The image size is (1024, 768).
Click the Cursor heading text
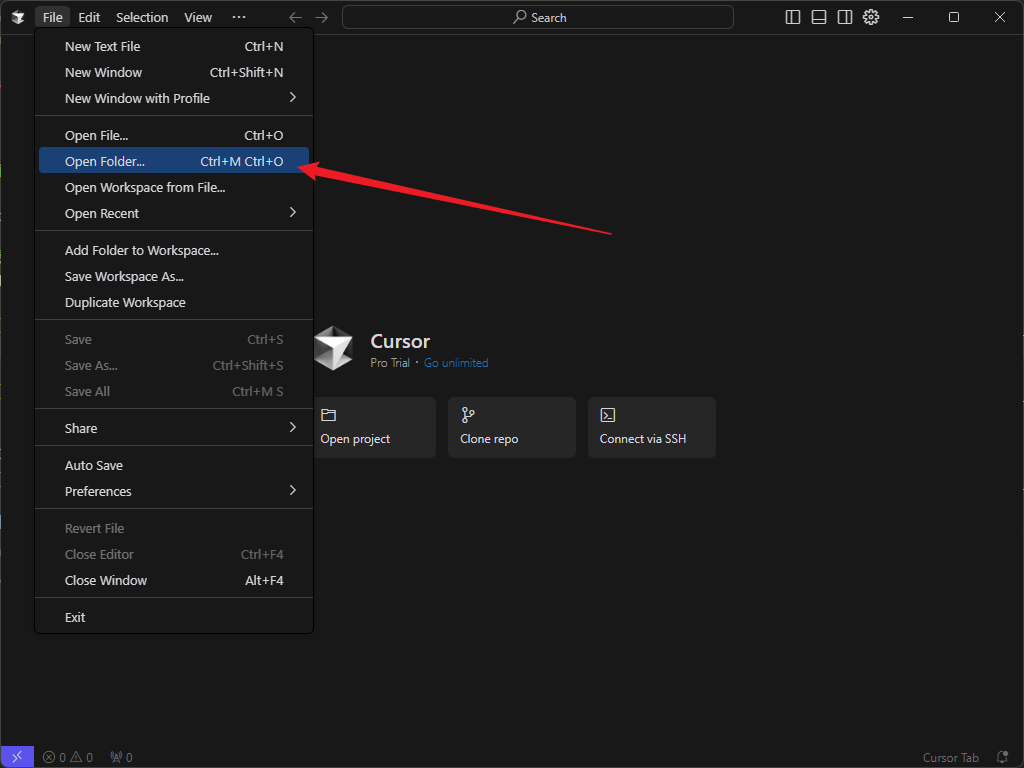point(400,341)
